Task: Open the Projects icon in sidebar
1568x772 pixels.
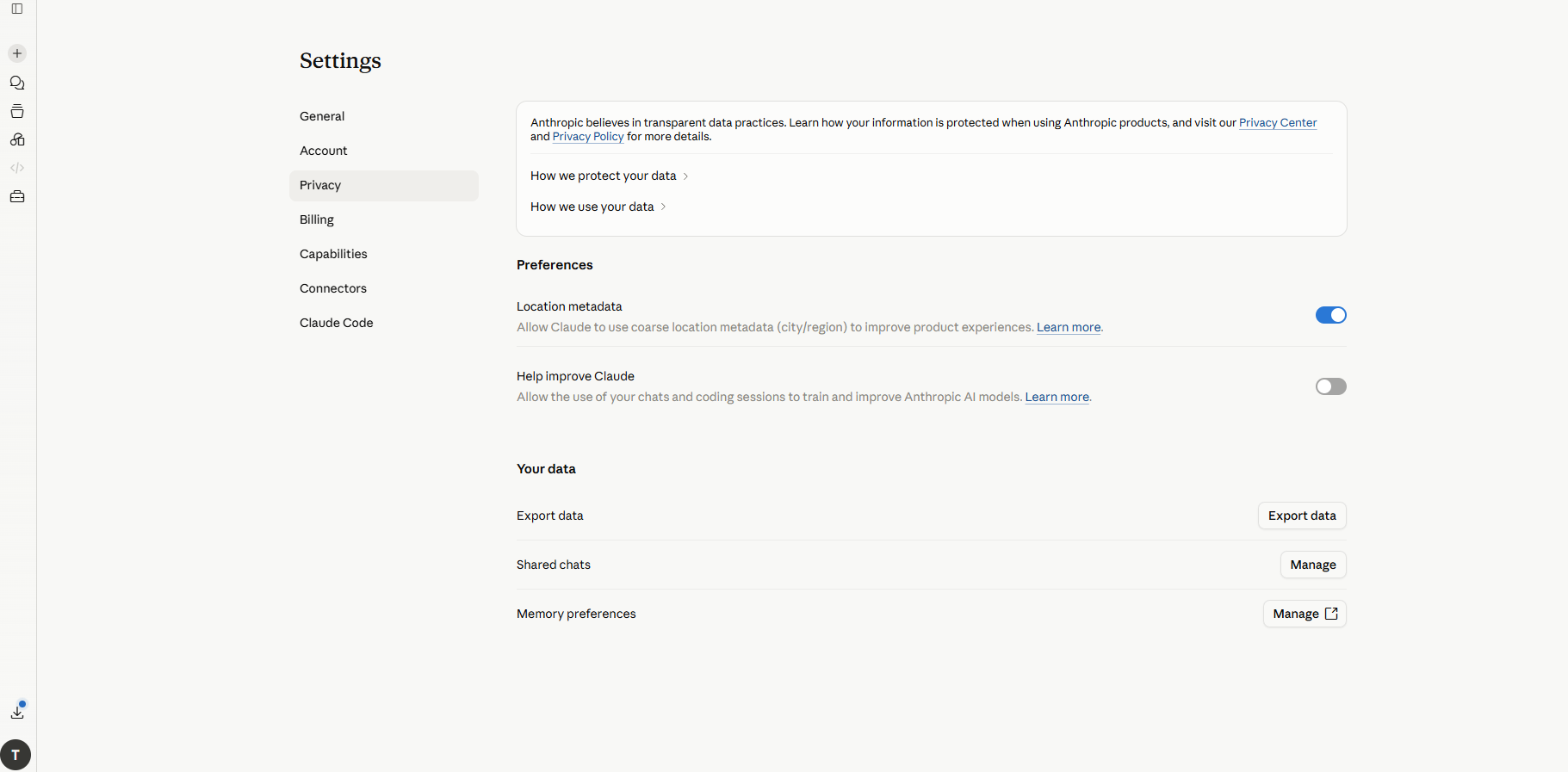Action: coord(17,111)
